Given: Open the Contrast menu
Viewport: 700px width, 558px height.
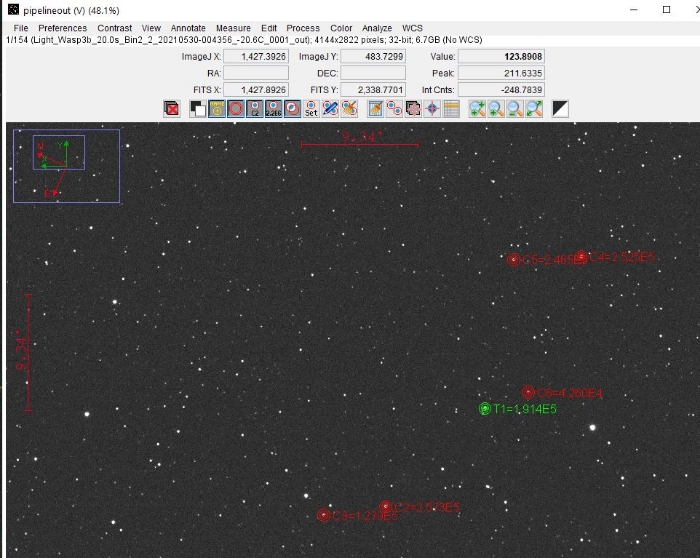Looking at the screenshot, I should pos(115,28).
